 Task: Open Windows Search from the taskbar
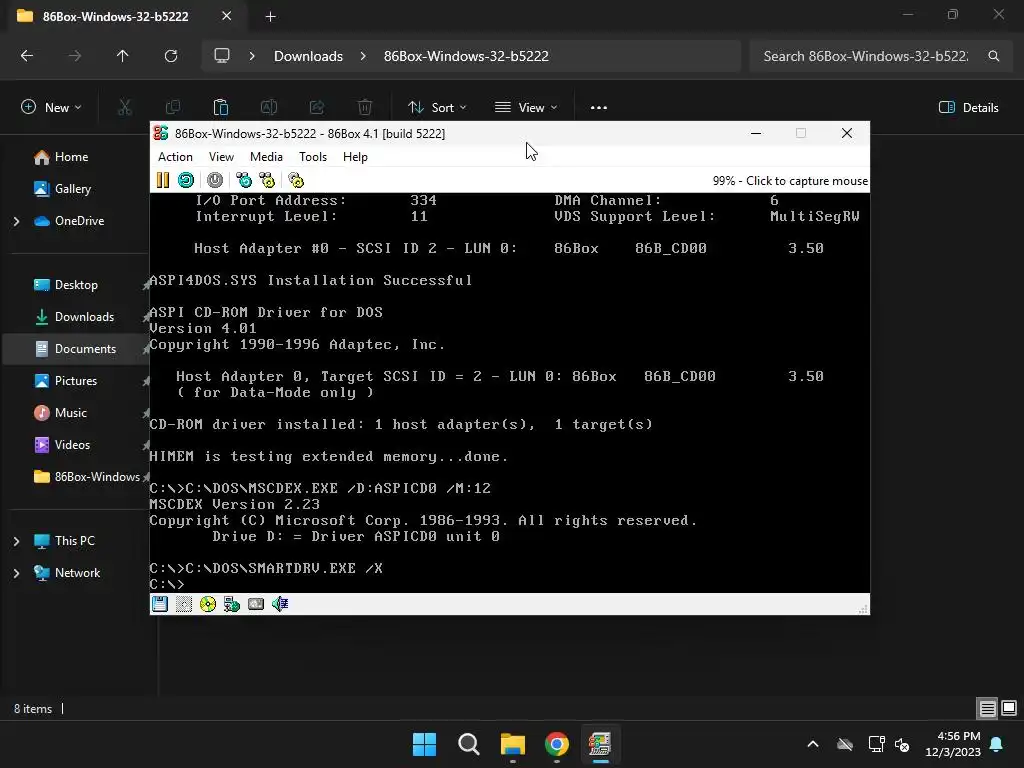point(469,744)
